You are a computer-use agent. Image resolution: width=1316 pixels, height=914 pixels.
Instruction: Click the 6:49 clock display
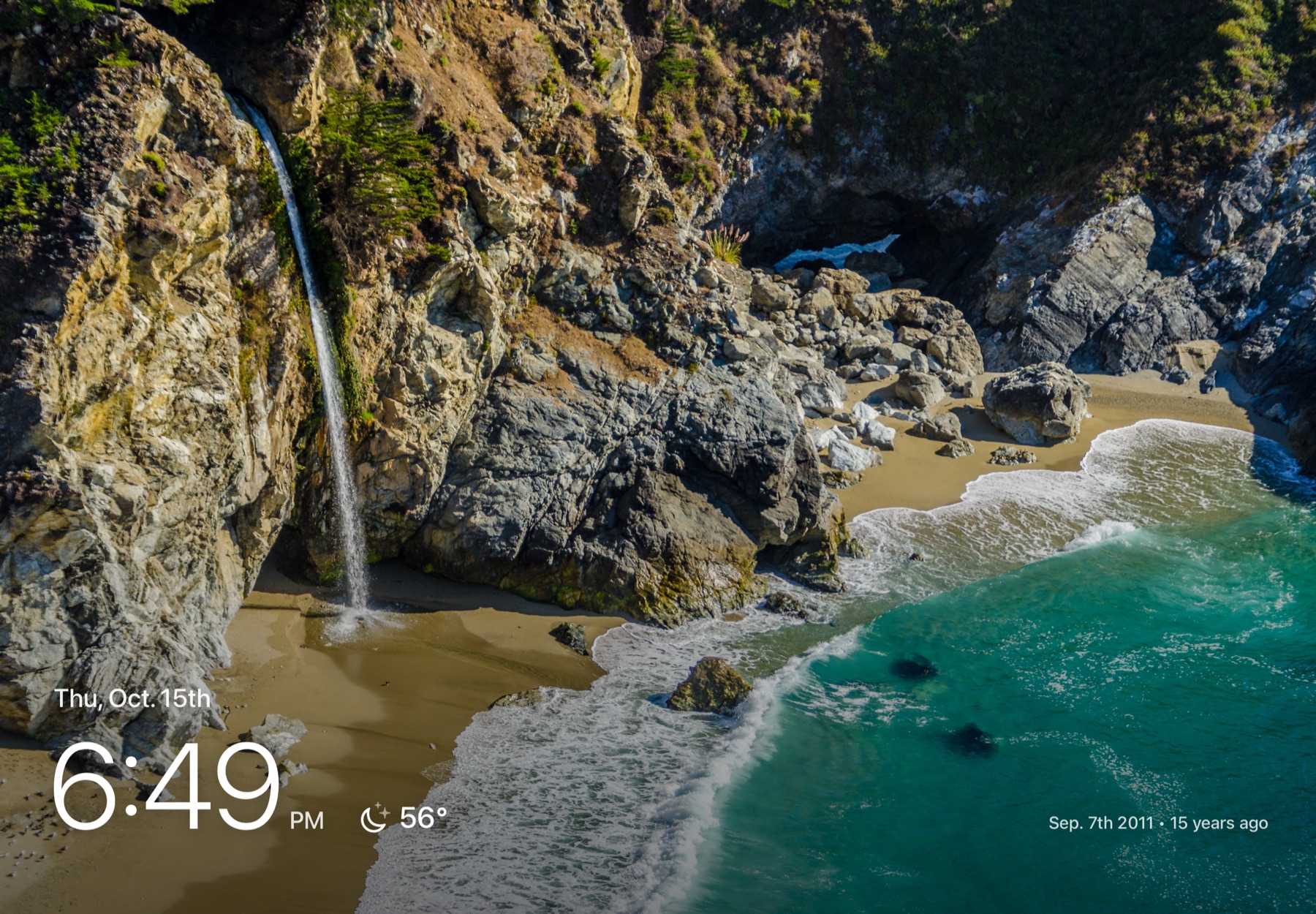[166, 787]
